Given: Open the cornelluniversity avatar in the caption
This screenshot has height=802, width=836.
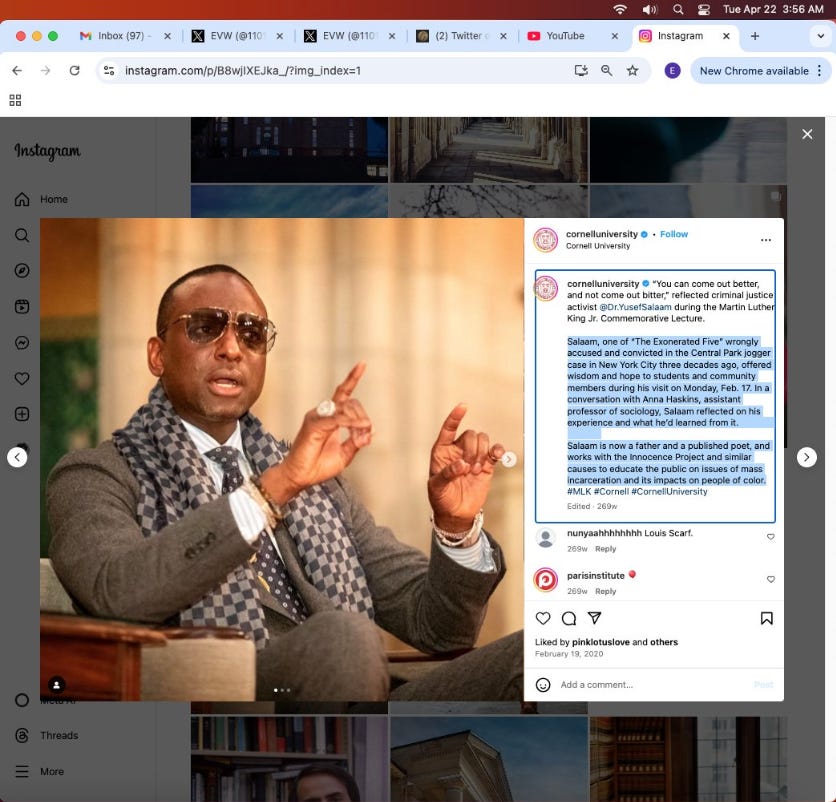Looking at the screenshot, I should [546, 289].
